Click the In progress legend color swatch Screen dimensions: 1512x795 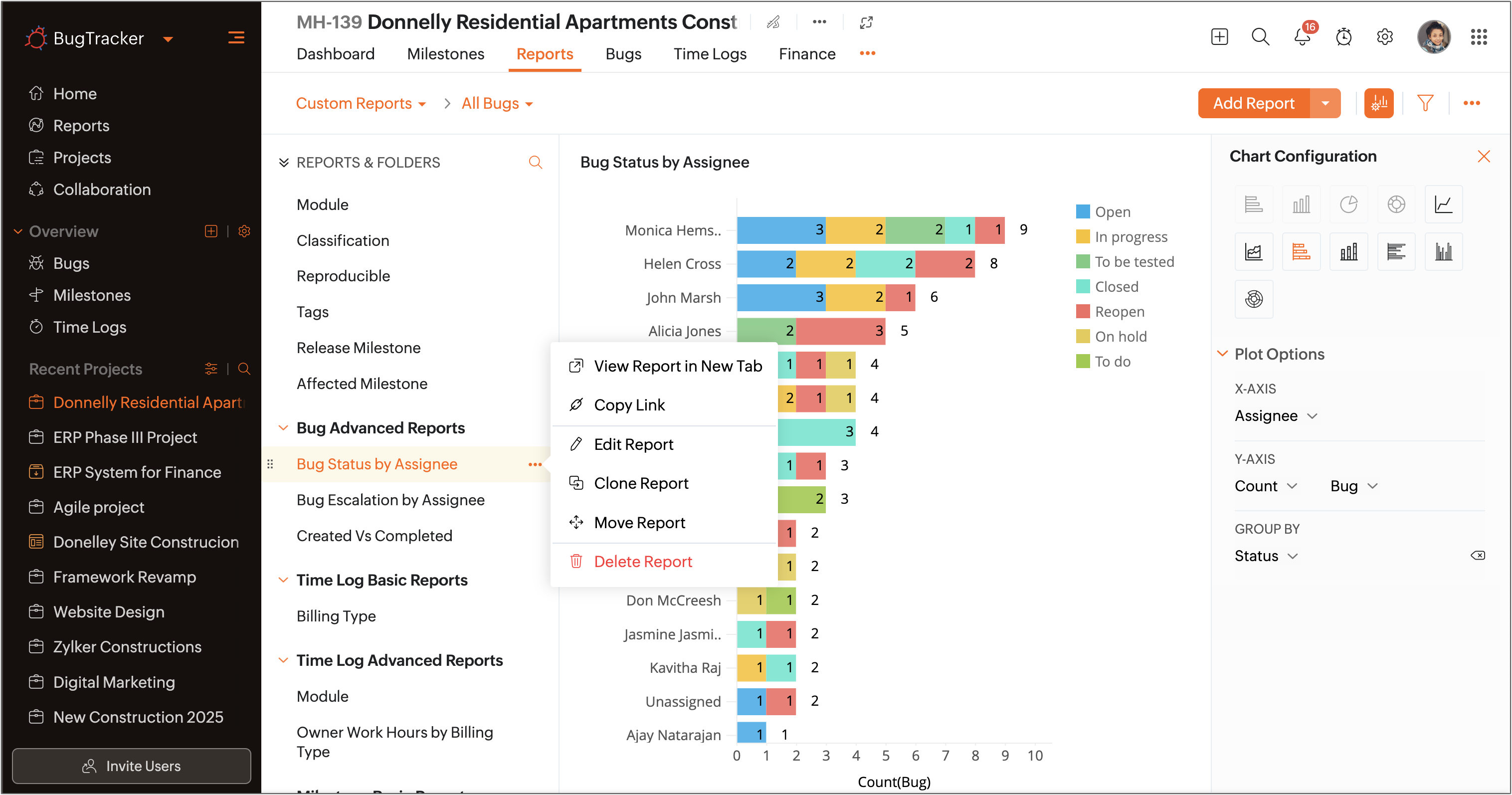click(x=1082, y=236)
